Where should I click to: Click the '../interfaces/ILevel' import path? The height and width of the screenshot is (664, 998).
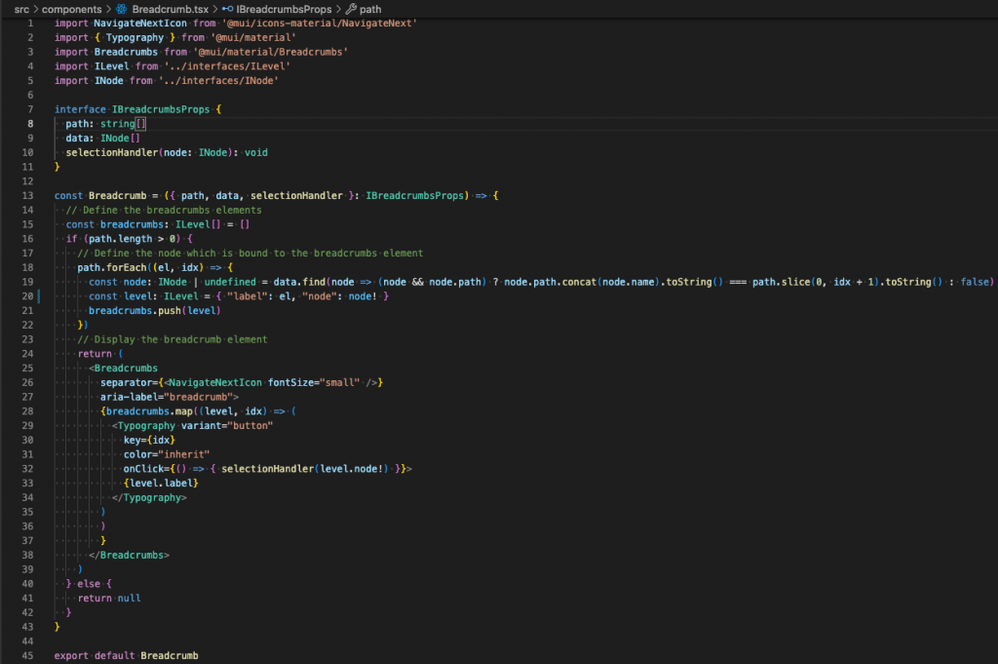coord(227,66)
